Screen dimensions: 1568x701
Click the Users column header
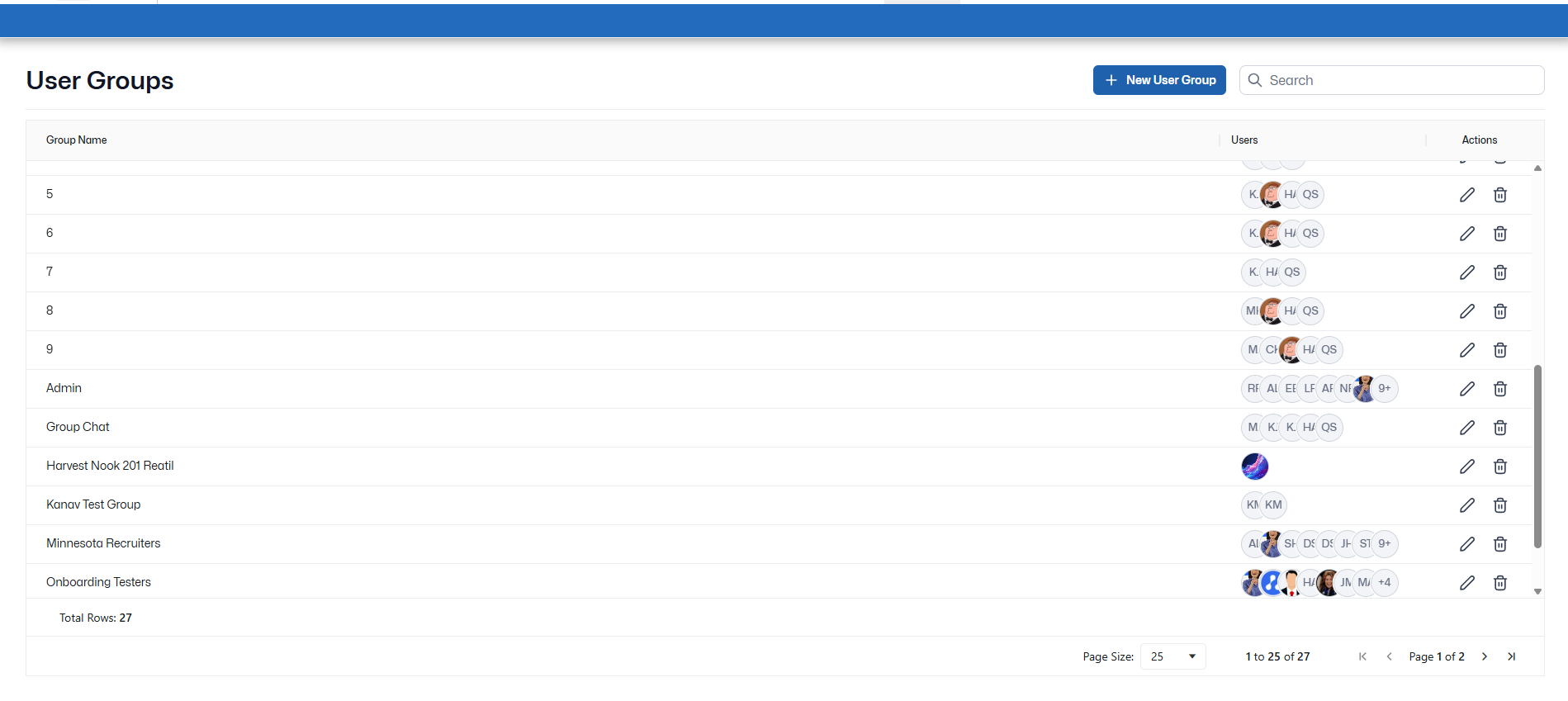[x=1244, y=140]
